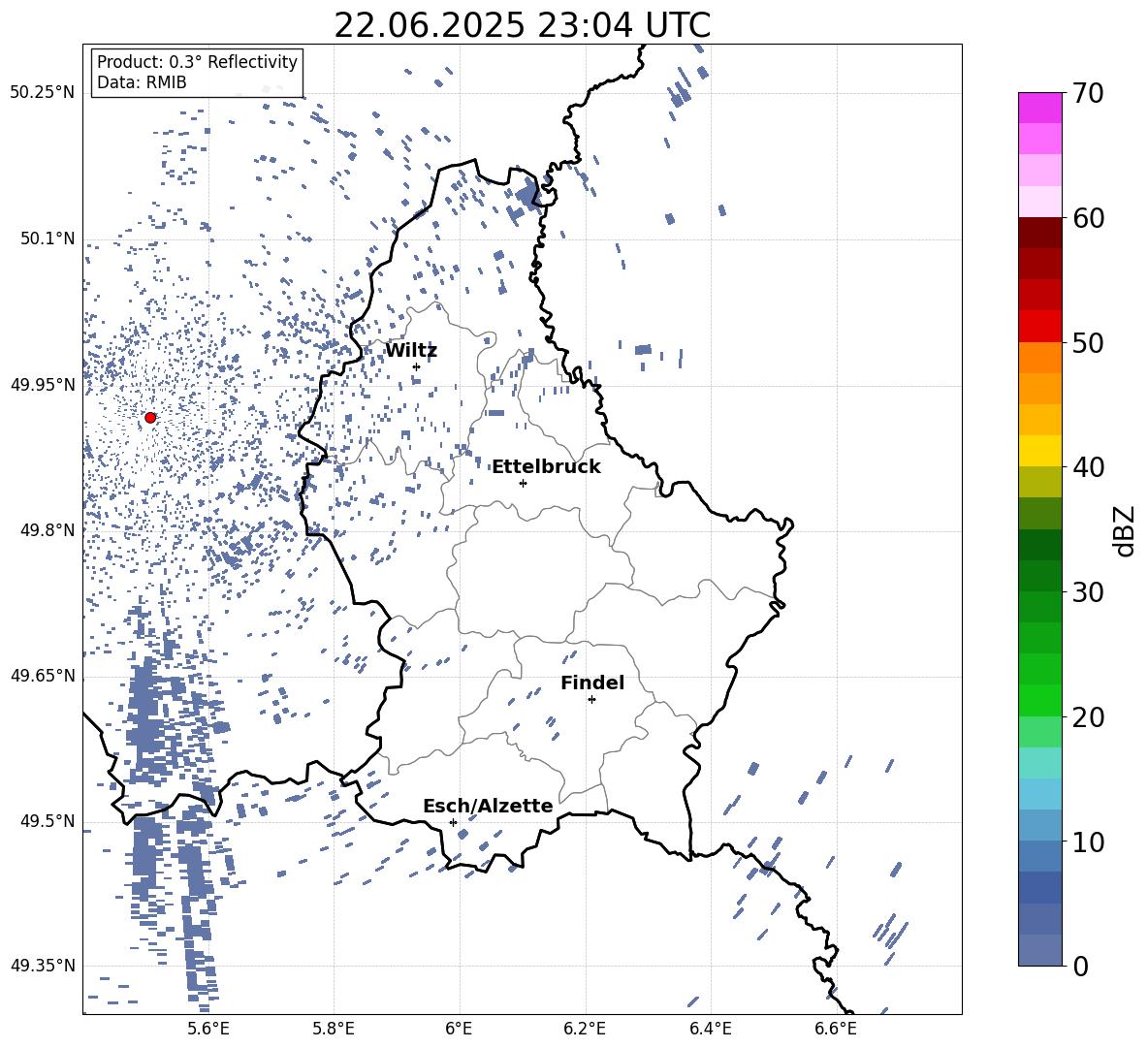Click the colorbar tick label 70
This screenshot has width=1148, height=1048.
[1088, 94]
